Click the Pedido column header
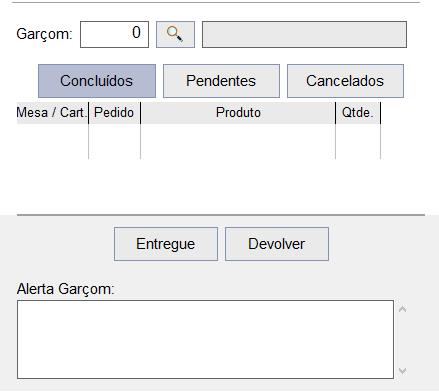Viewport: 439px width, 392px height. point(114,113)
